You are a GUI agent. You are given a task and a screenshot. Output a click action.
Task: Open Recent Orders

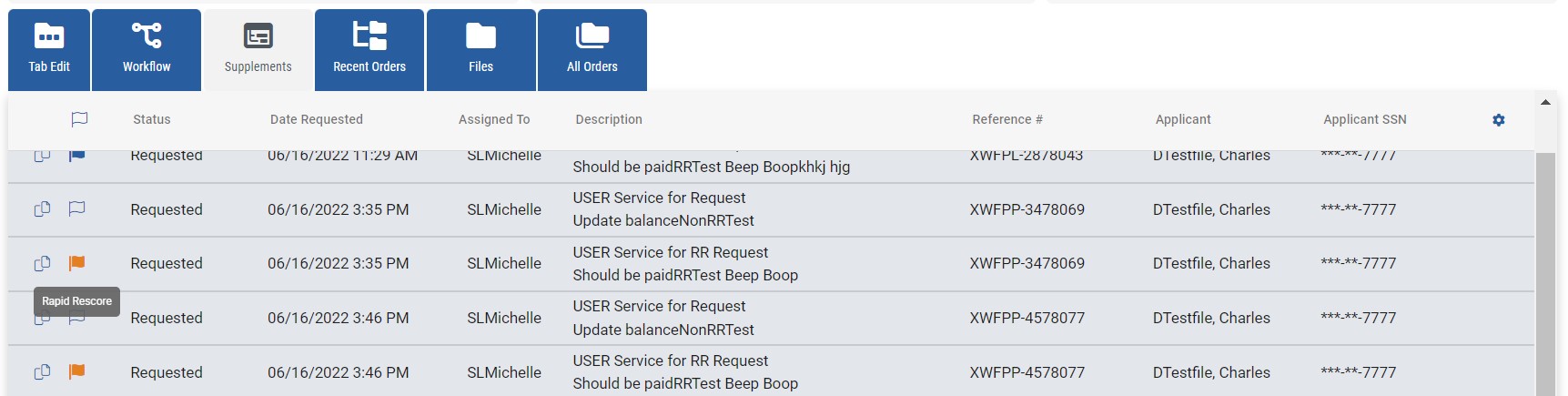pyautogui.click(x=369, y=50)
